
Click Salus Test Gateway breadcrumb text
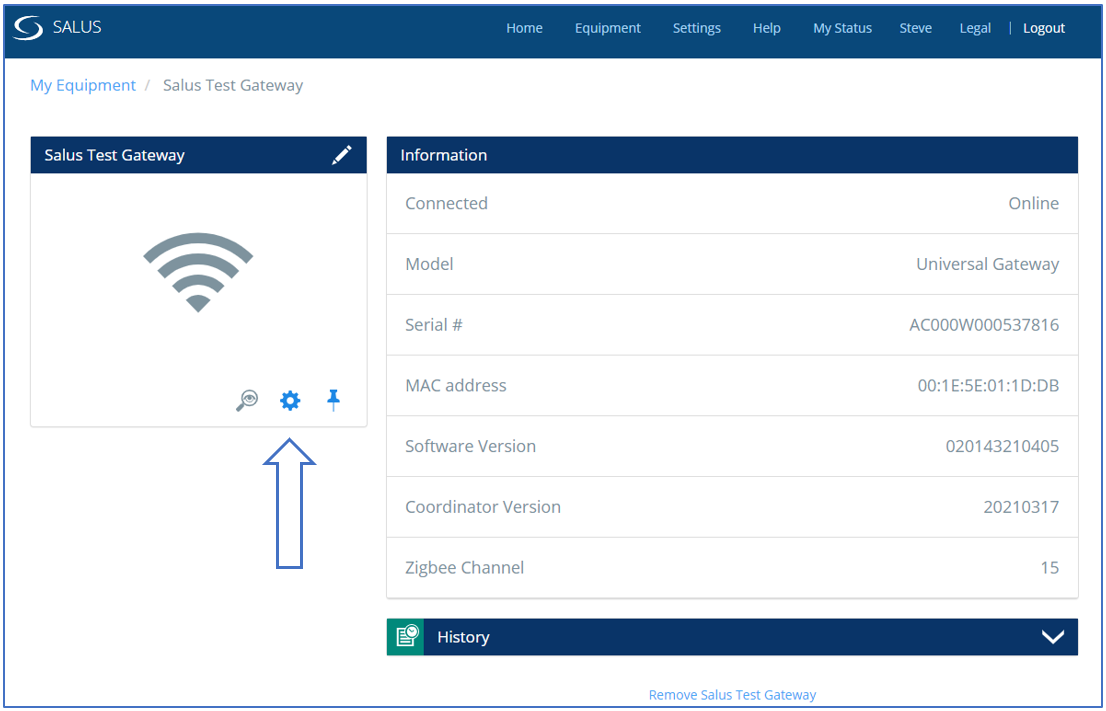click(233, 85)
